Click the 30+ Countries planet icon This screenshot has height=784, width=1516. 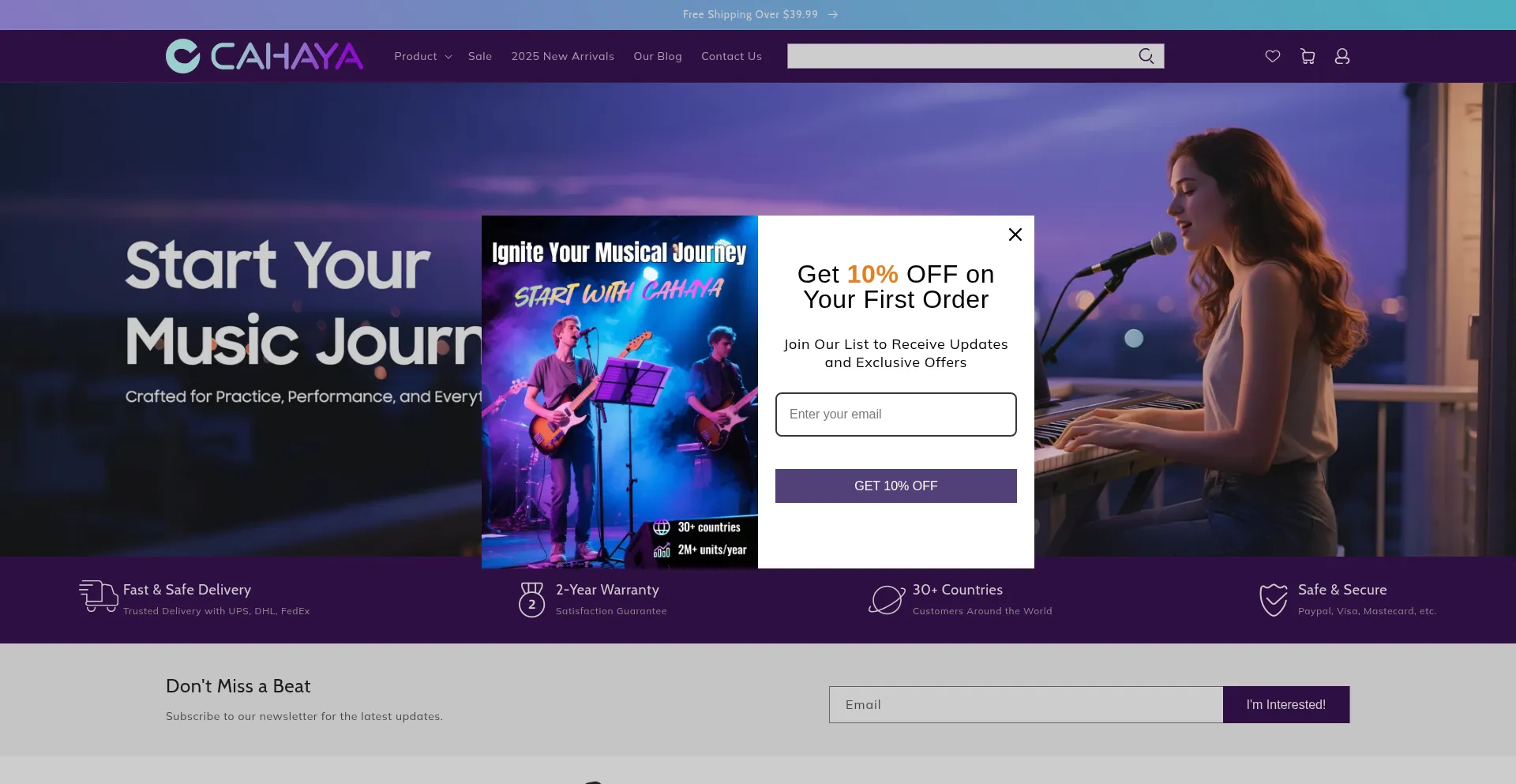(887, 599)
